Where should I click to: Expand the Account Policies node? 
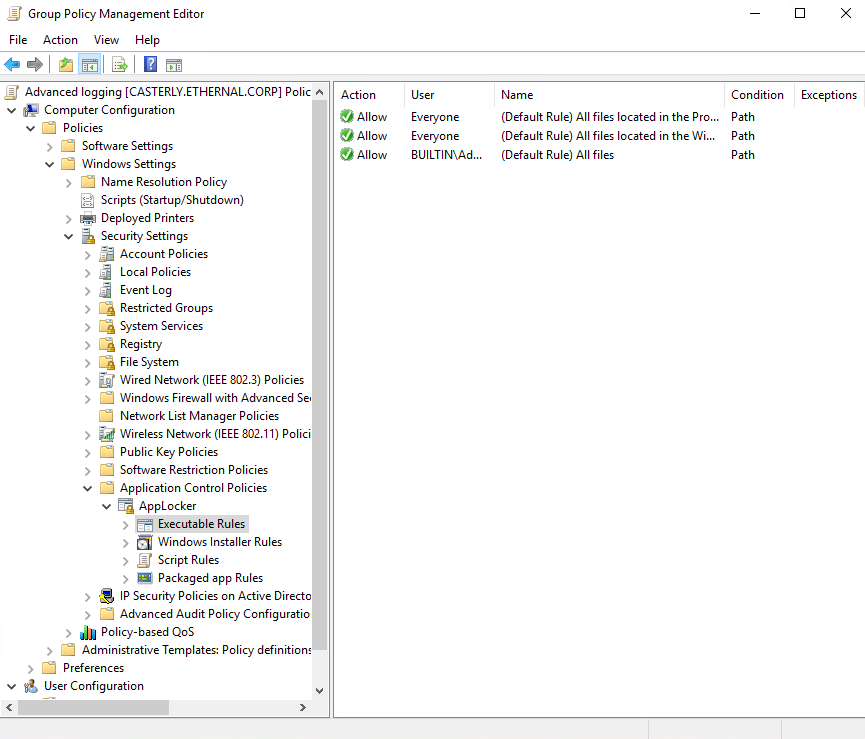pos(88,255)
